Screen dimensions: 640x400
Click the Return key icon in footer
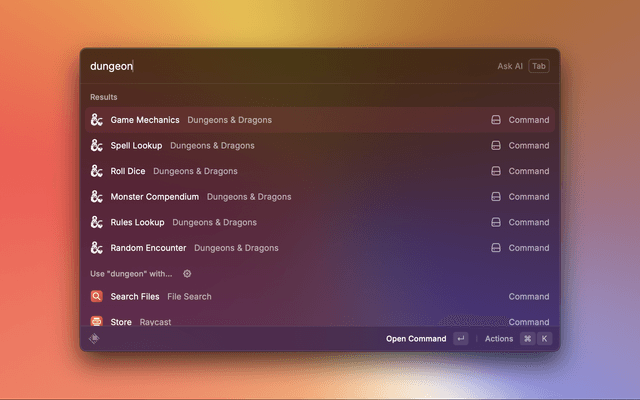460,339
